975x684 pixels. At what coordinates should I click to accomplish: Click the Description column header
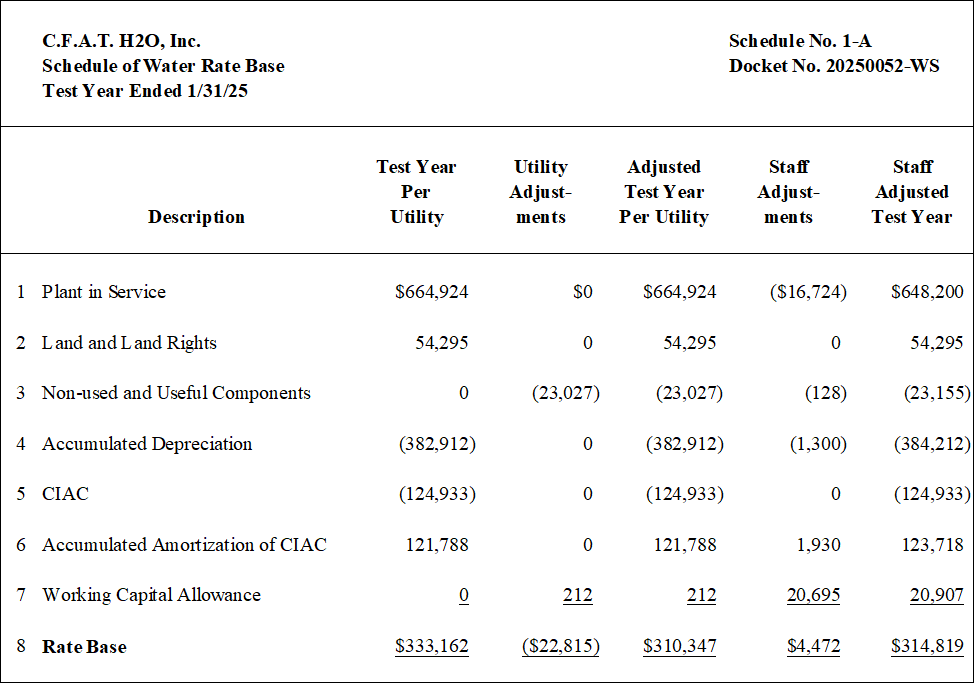196,217
